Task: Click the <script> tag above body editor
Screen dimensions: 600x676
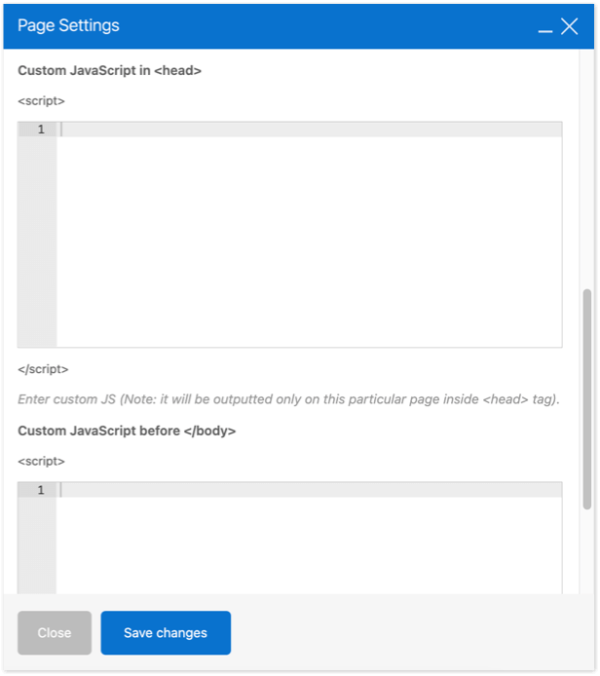Action: (x=41, y=461)
